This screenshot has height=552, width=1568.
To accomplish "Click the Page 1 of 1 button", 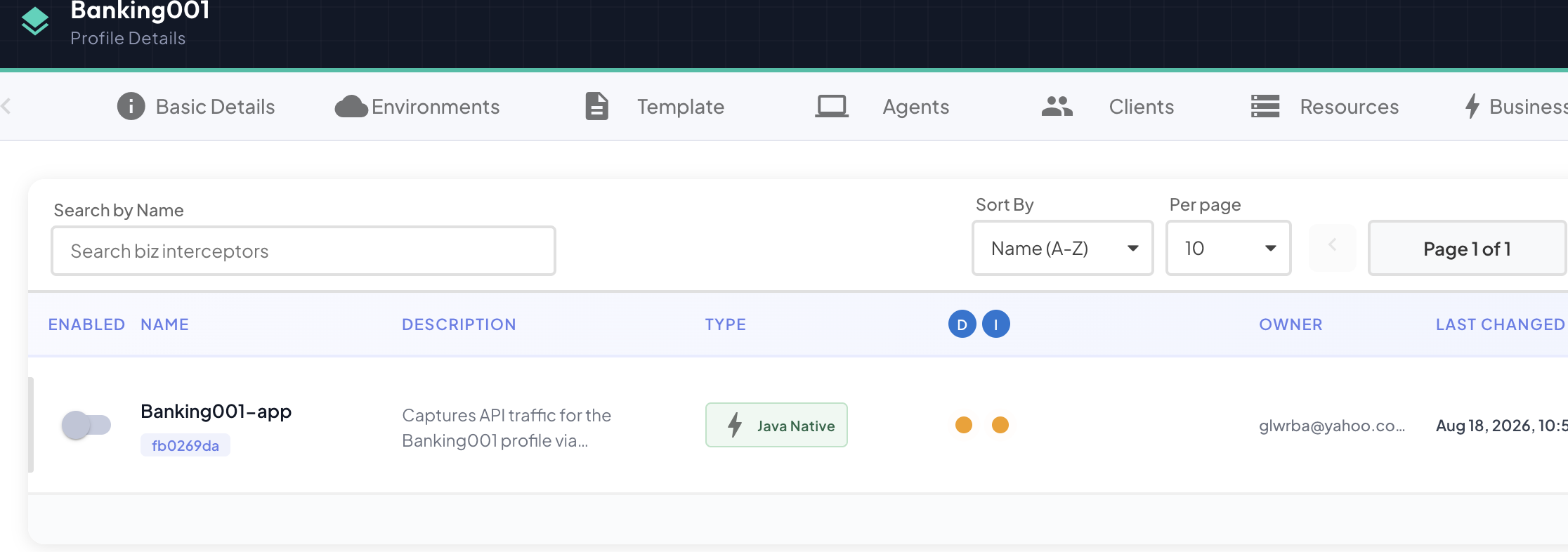I will [1467, 249].
